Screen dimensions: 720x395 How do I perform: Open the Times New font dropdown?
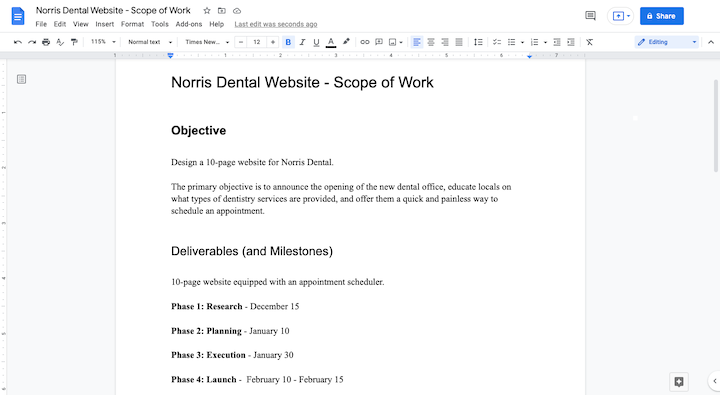(207, 42)
